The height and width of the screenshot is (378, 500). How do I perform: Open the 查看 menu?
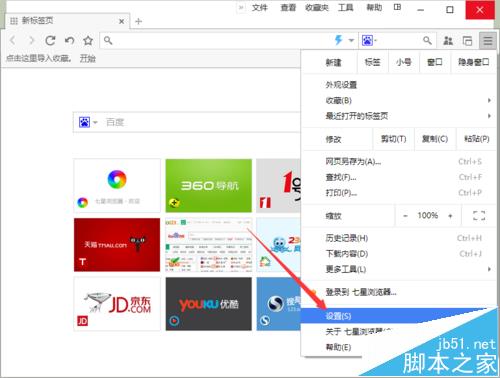point(288,8)
